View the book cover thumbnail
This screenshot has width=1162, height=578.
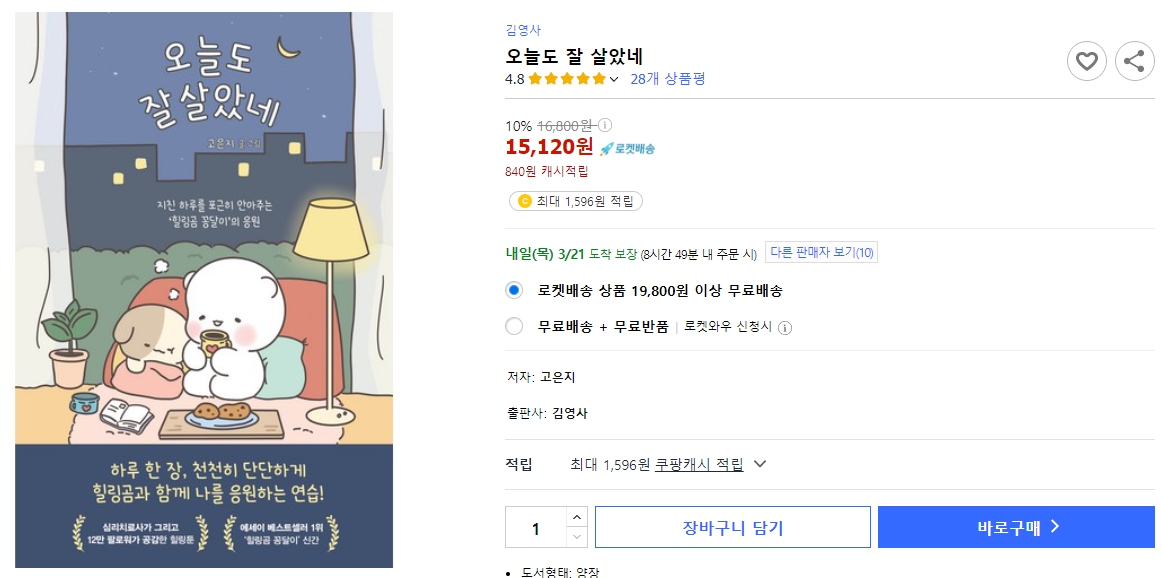pyautogui.click(x=204, y=289)
